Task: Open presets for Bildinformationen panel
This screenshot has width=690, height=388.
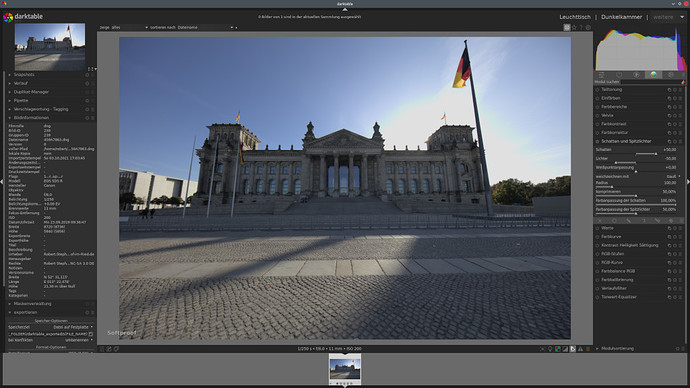Action: pyautogui.click(x=92, y=118)
